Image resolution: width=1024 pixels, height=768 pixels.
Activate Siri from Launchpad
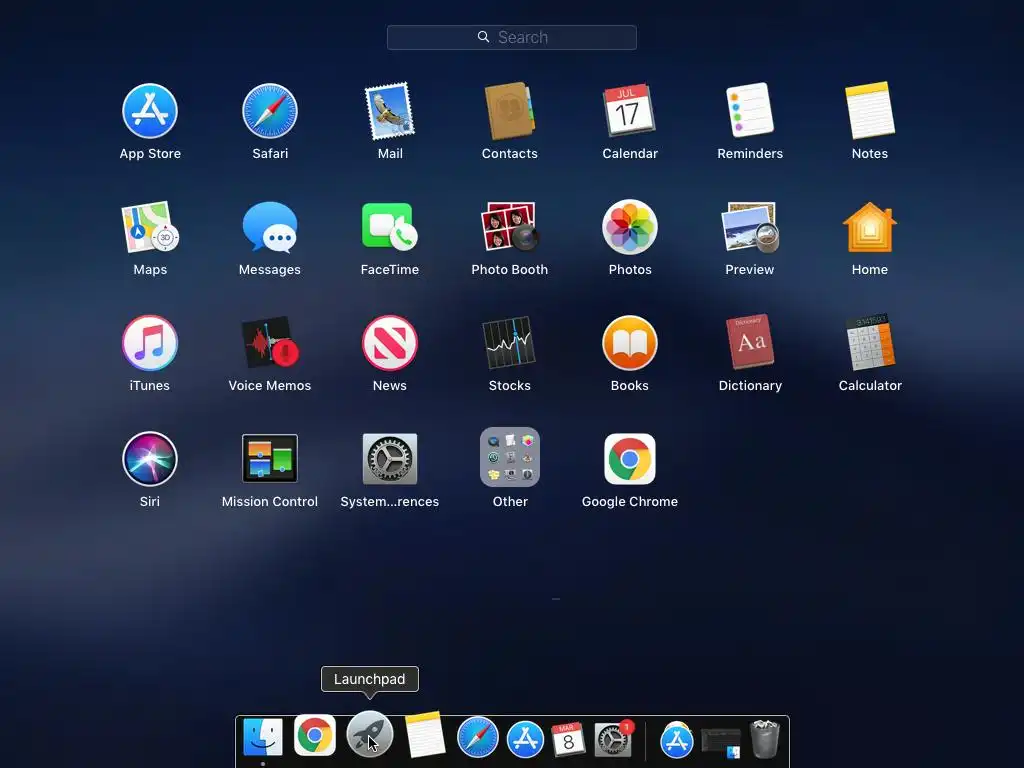[150, 458]
